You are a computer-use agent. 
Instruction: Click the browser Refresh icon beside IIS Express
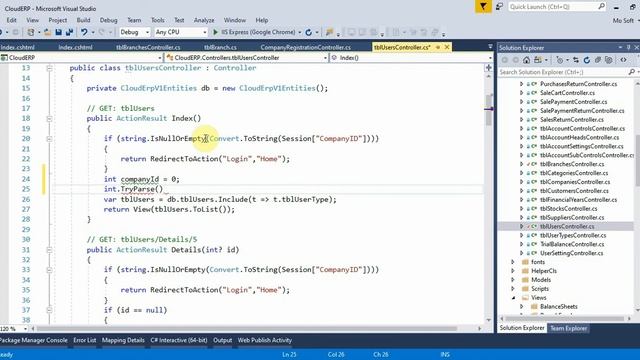click(309, 32)
